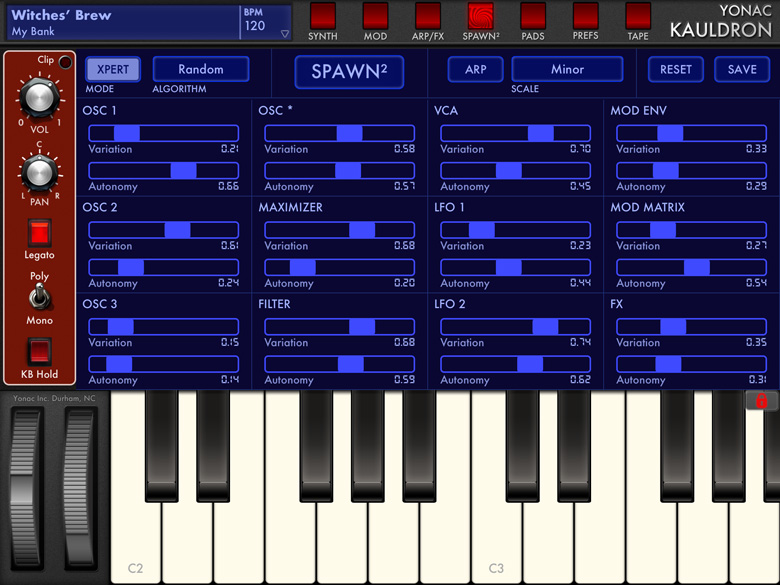Click the left pitch bend wheel

[x=25, y=488]
